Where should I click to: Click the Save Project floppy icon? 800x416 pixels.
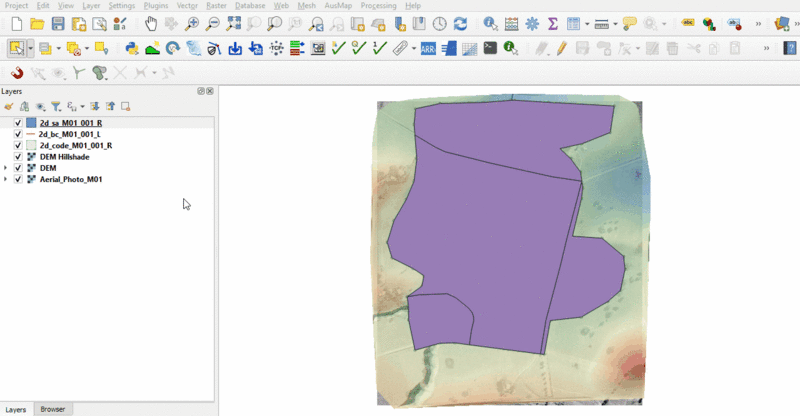click(58, 23)
